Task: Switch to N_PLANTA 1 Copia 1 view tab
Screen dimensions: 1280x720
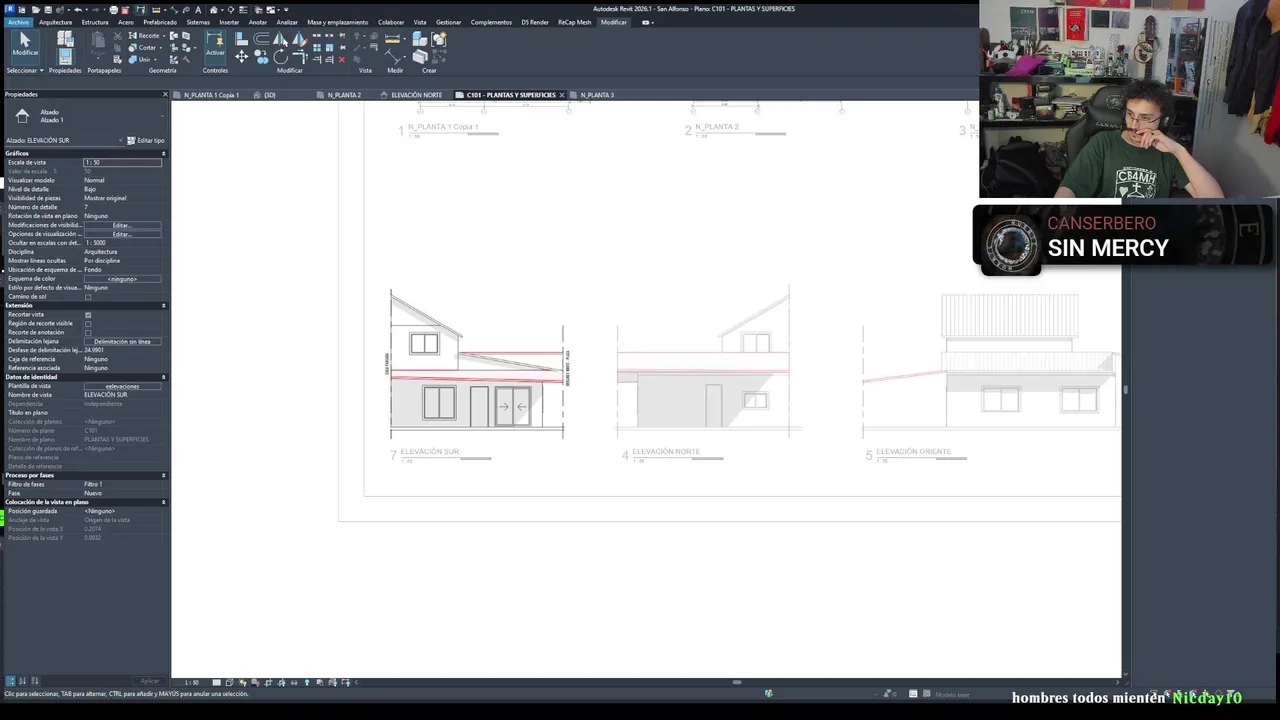Action: (211, 95)
